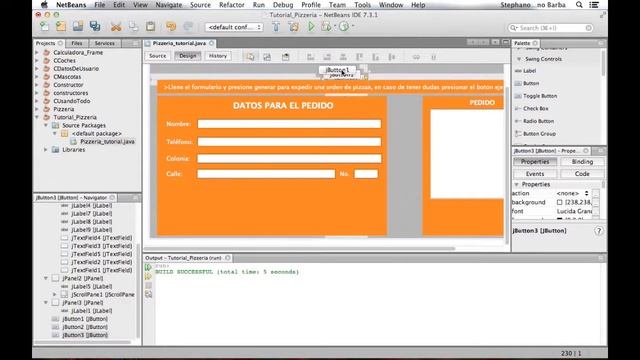640x360 pixels.
Task: Activate Selection Mode in the designer toolbar
Action: coord(250,57)
